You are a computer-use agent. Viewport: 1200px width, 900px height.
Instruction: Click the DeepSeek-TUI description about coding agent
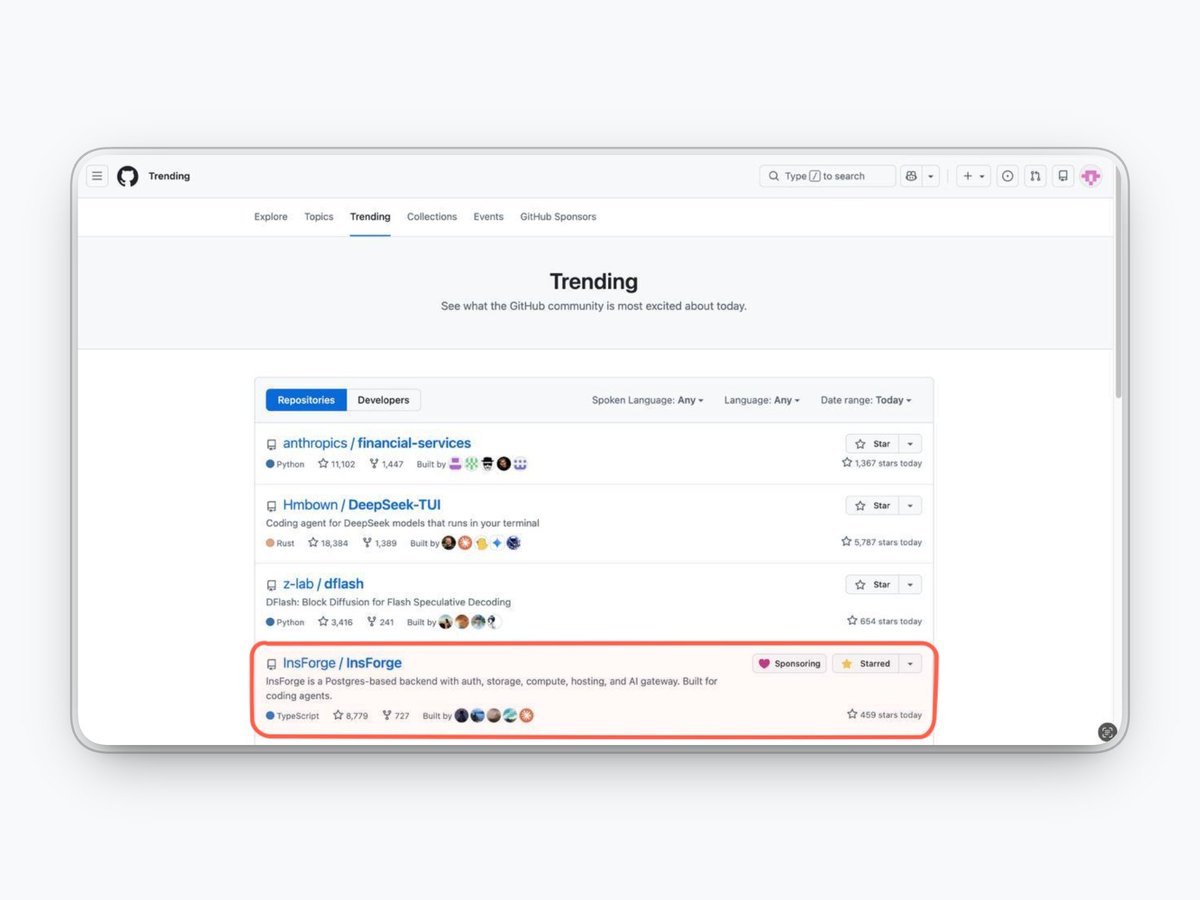click(402, 523)
